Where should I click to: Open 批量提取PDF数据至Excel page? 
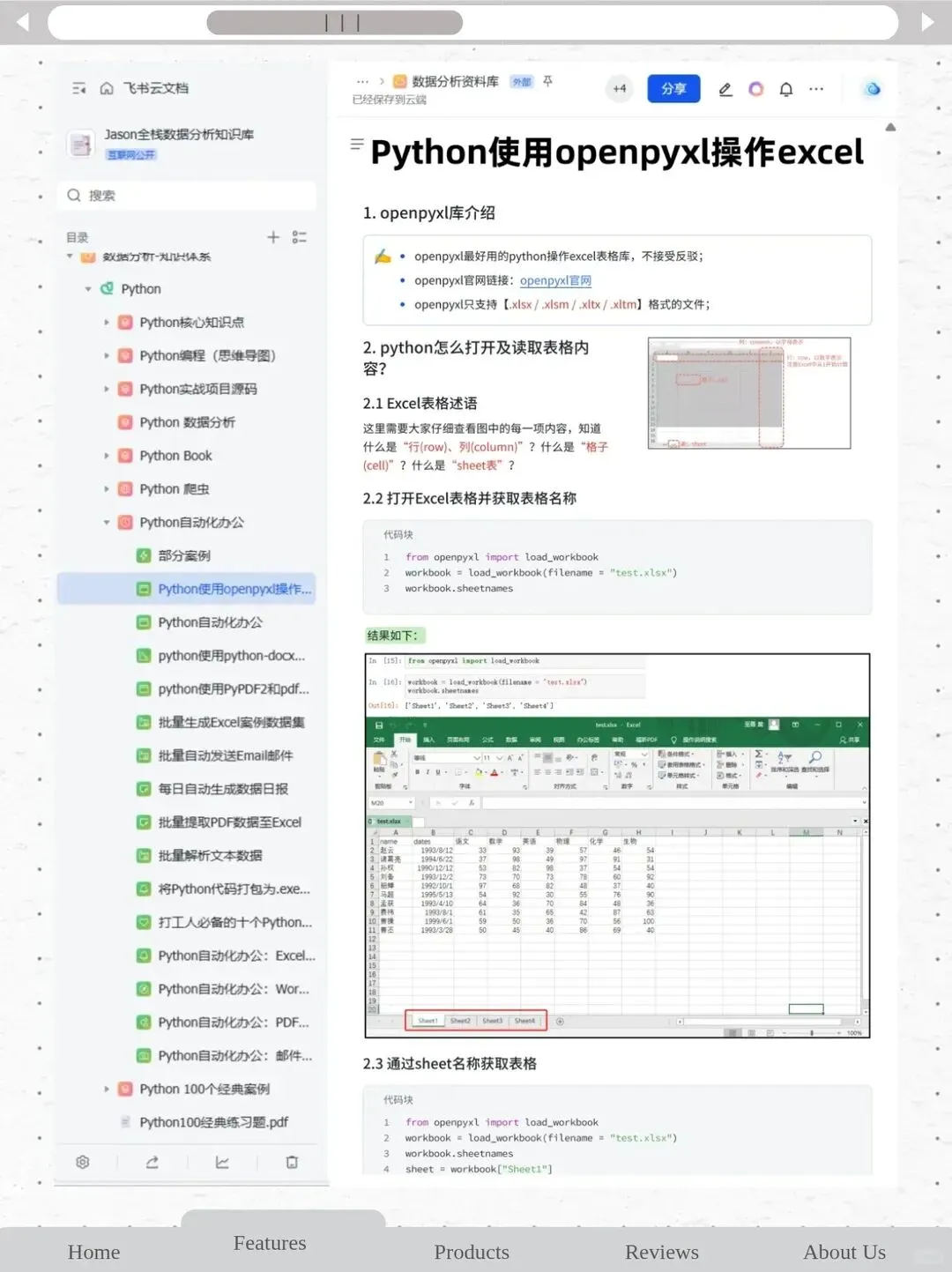pyautogui.click(x=229, y=822)
